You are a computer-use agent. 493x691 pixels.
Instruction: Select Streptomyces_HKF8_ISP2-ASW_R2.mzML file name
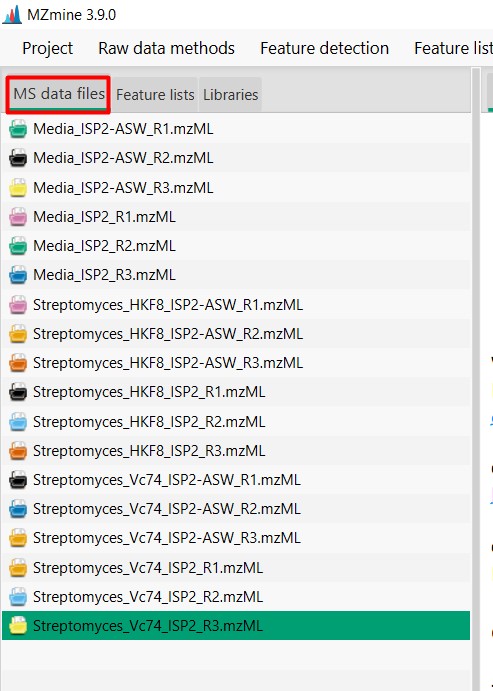point(168,334)
